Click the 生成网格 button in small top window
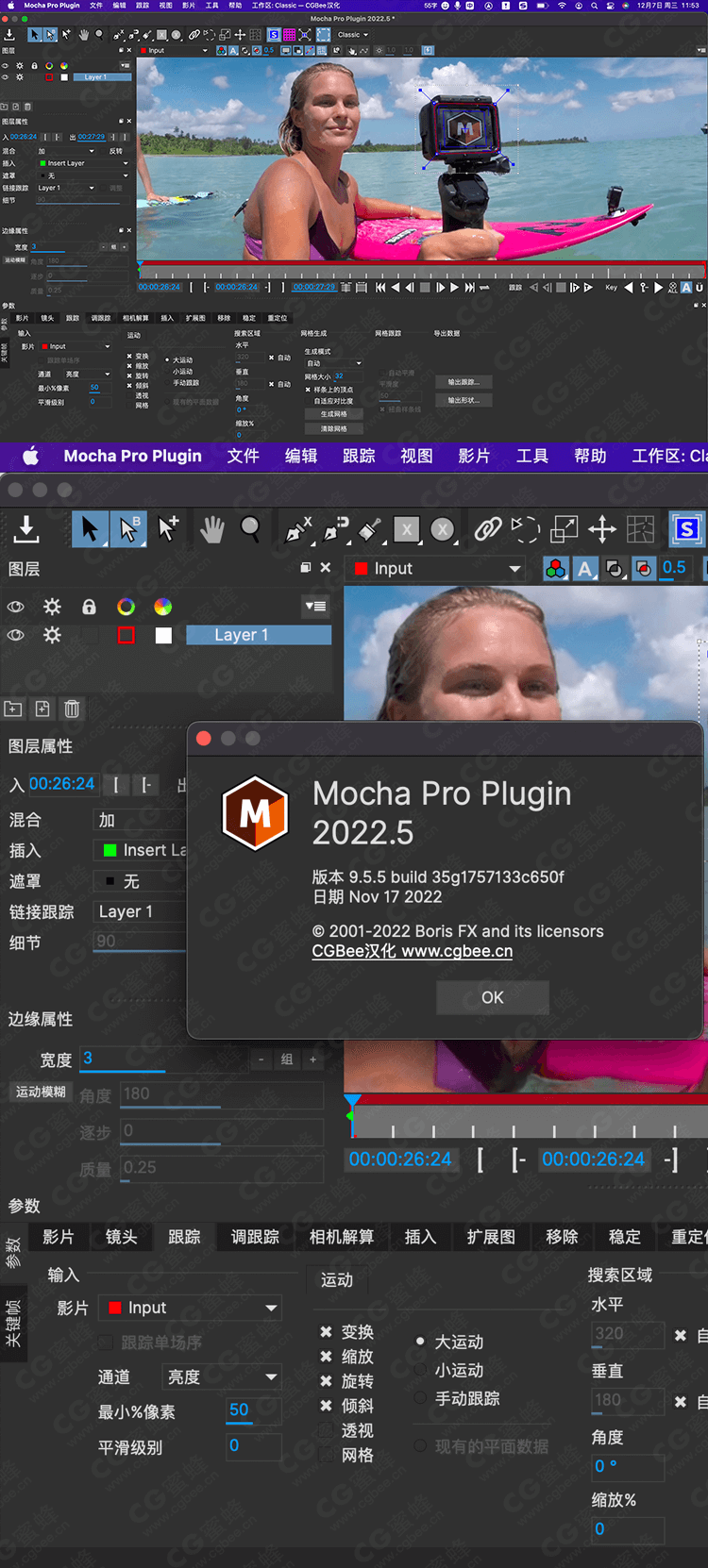708x1568 pixels. 333,414
